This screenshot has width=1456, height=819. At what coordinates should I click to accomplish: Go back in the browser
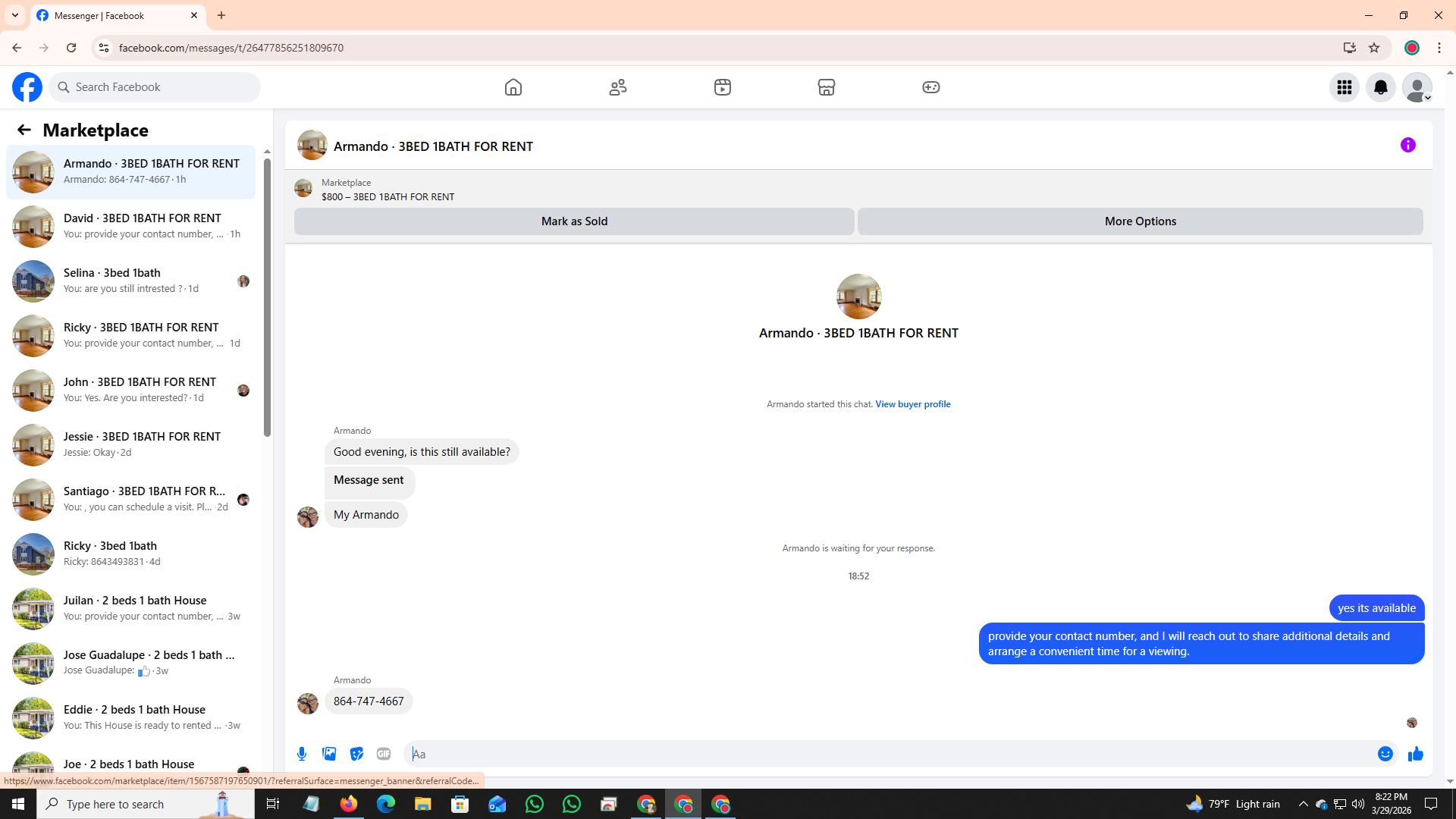pyautogui.click(x=17, y=48)
